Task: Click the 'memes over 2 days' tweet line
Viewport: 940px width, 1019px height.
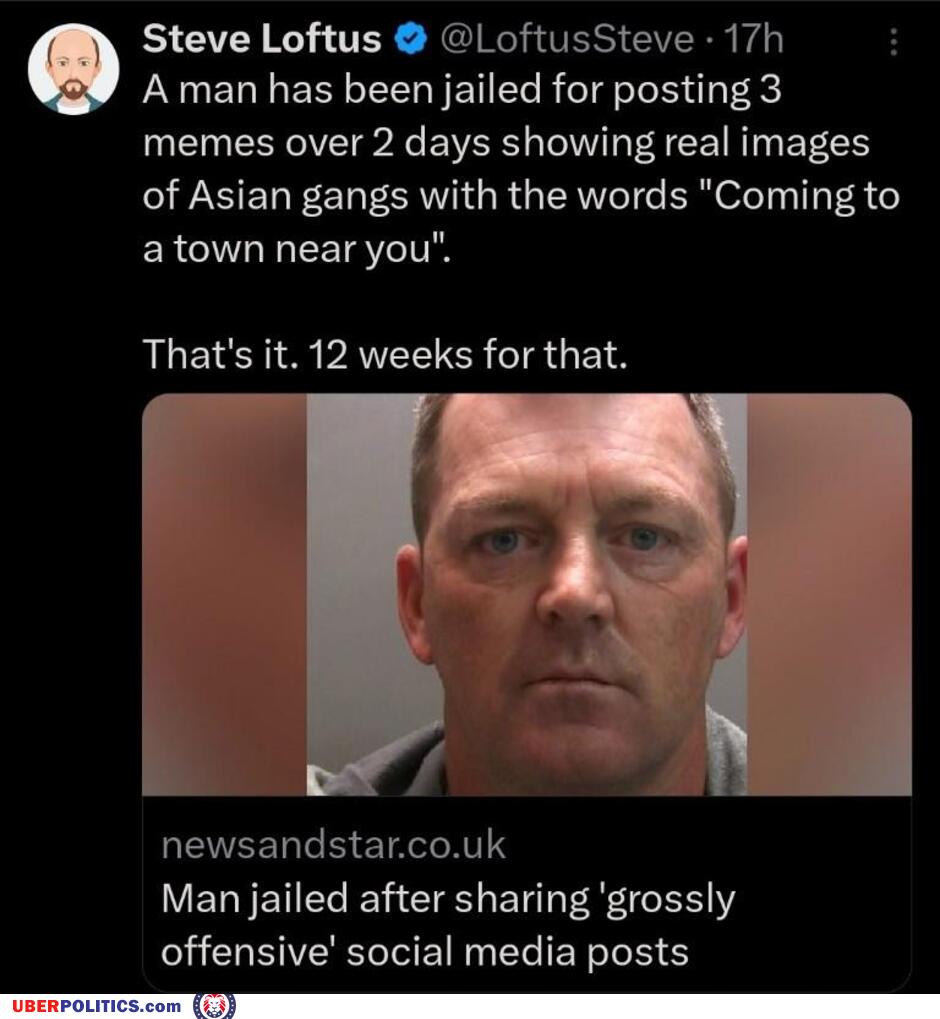Action: [317, 143]
